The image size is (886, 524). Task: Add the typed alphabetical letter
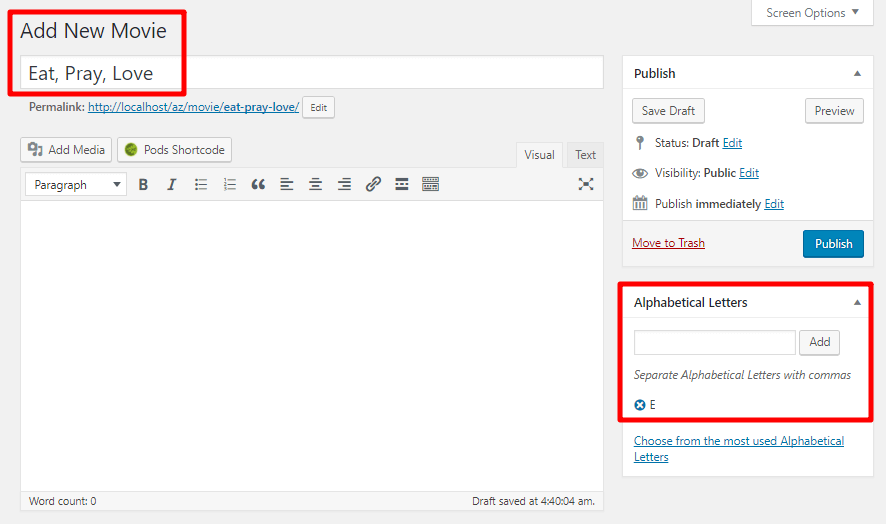point(819,342)
